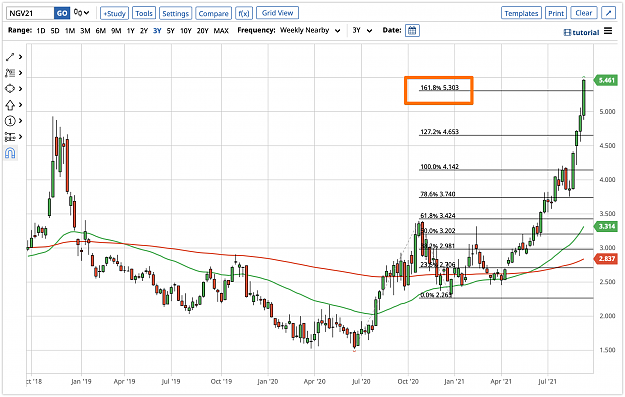
Task: Toggle the magnet snap tool
Action: coord(10,153)
